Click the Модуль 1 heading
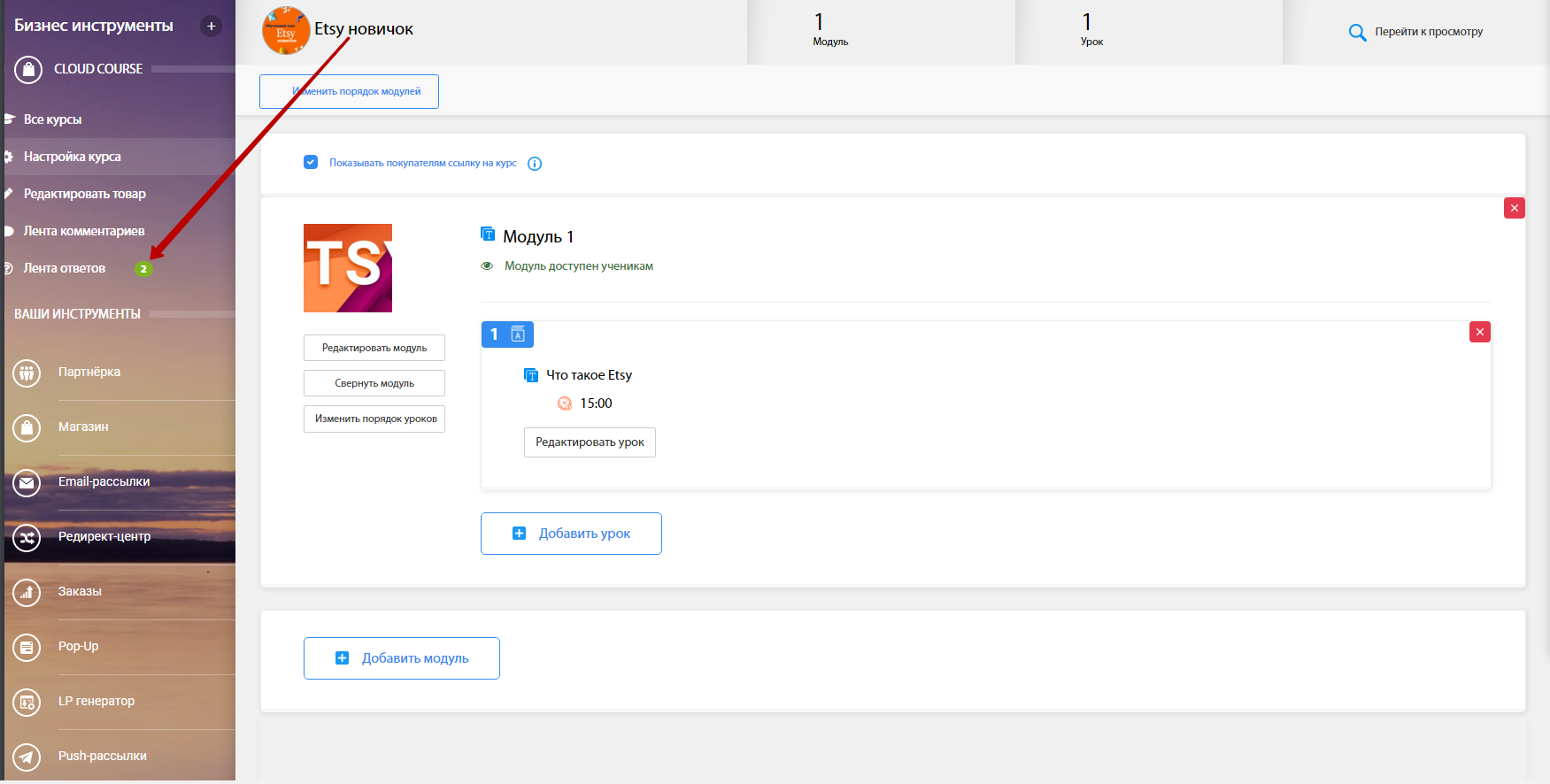 [x=538, y=236]
